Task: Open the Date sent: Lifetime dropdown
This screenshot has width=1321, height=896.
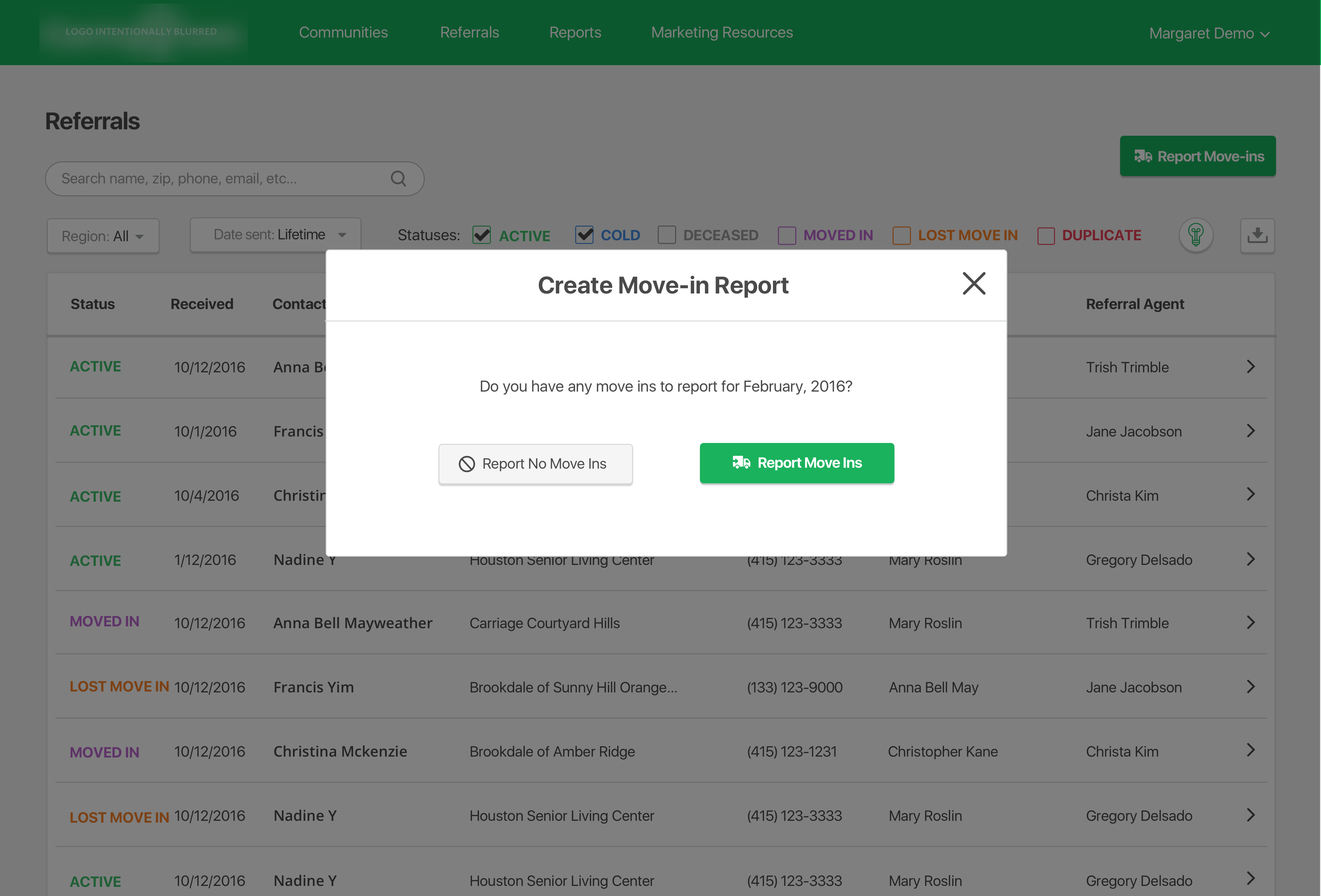Action: click(275, 235)
